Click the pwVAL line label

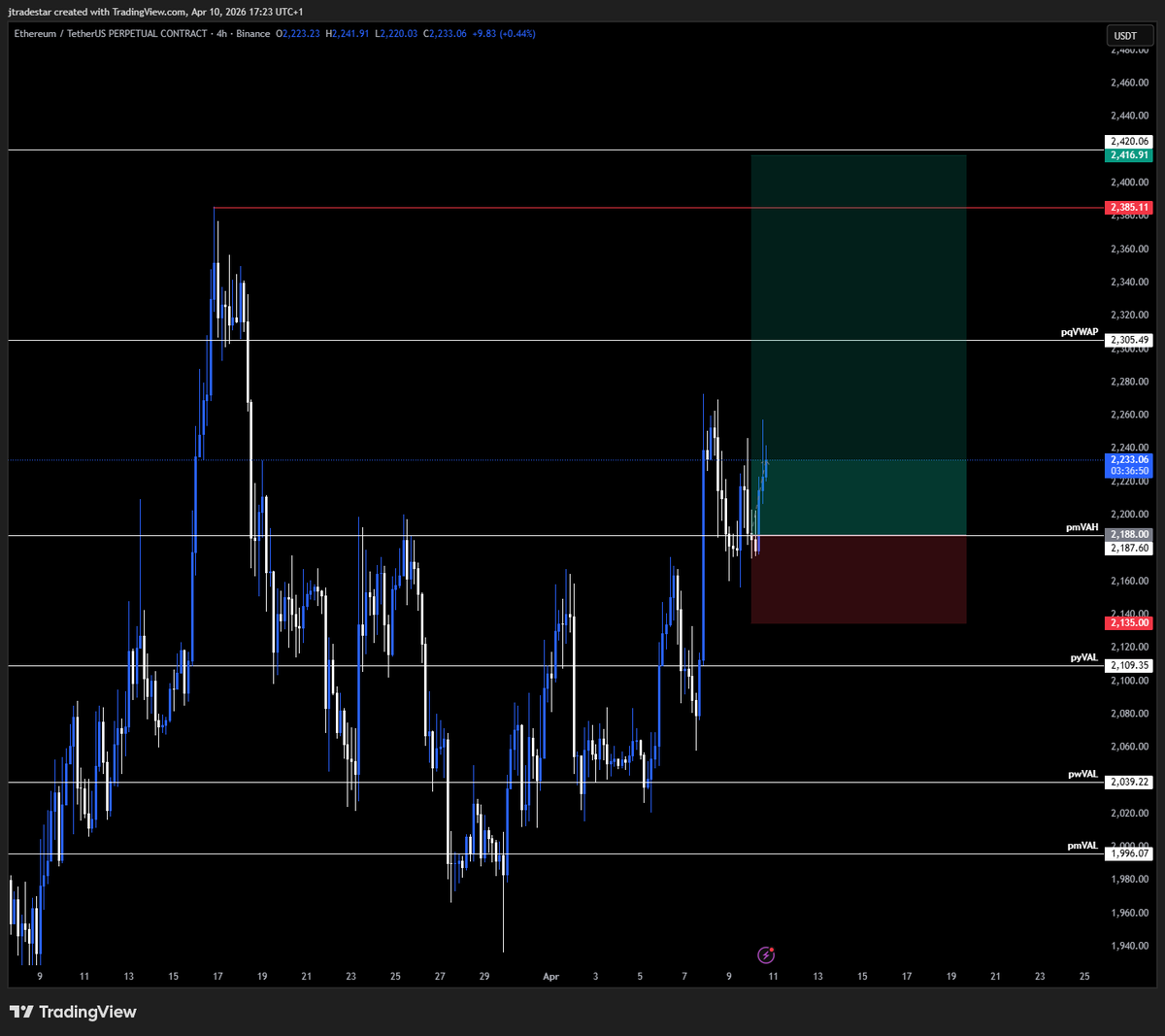pyautogui.click(x=1083, y=774)
